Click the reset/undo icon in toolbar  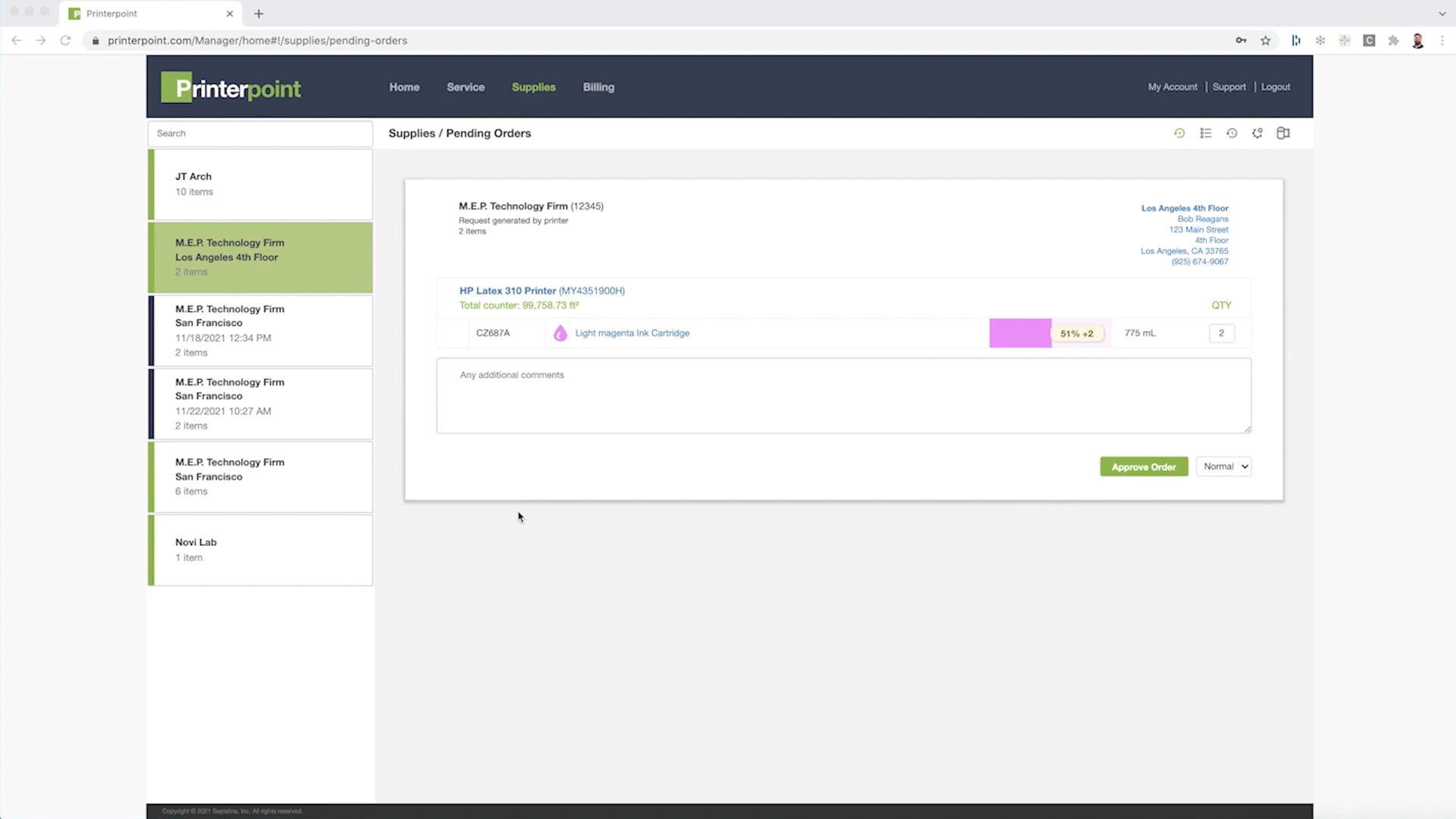tap(1179, 133)
